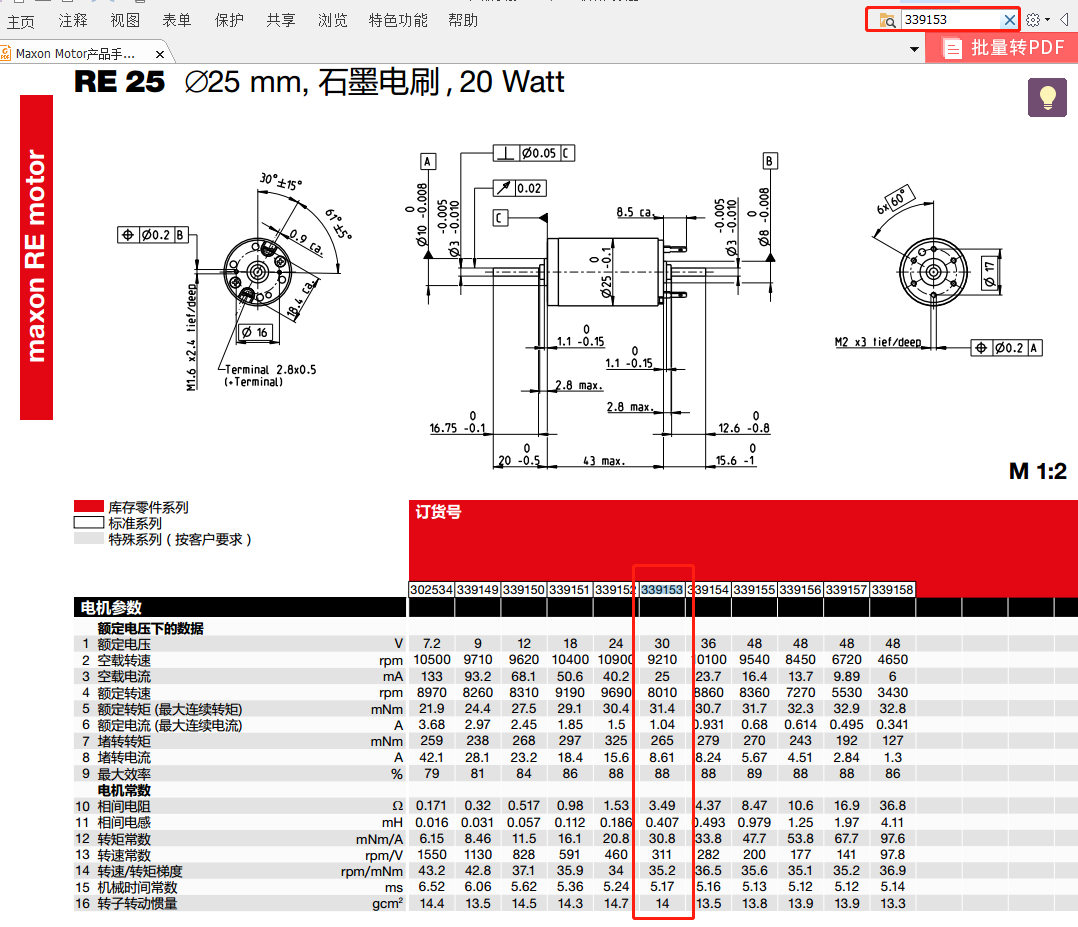The height and width of the screenshot is (927, 1078).
Task: Open the 保护 menu
Action: pos(229,20)
